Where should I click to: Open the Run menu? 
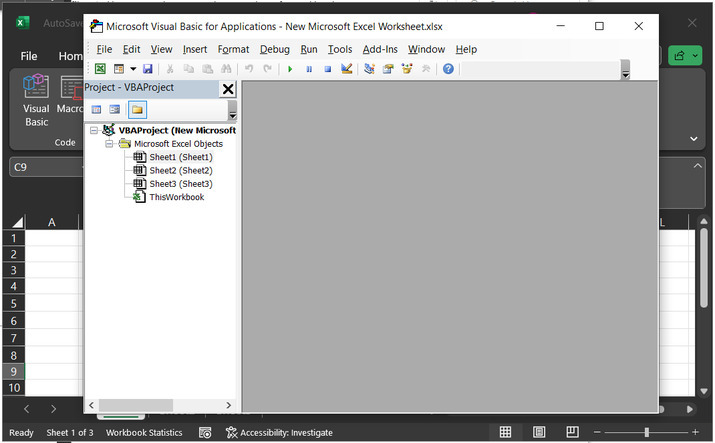[309, 49]
